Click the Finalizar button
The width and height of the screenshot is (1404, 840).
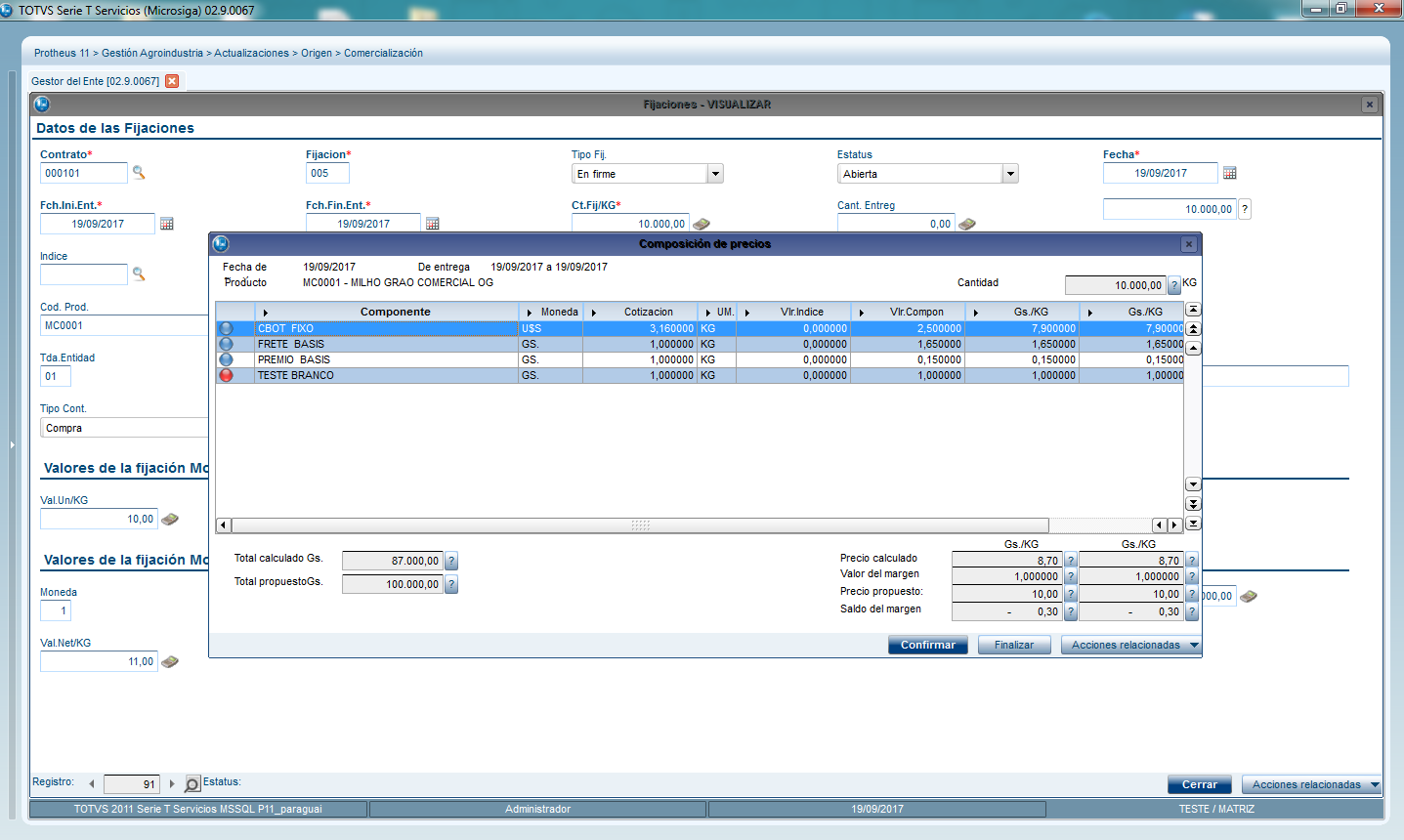click(x=1014, y=645)
